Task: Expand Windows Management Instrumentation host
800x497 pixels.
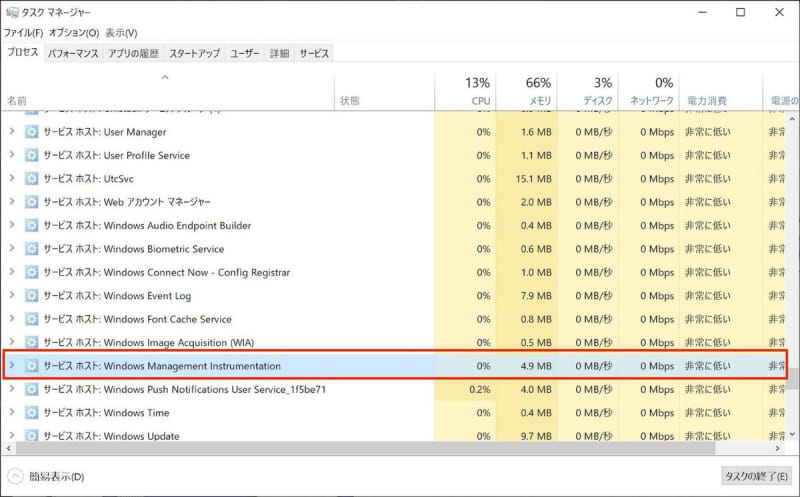Action: [12, 365]
